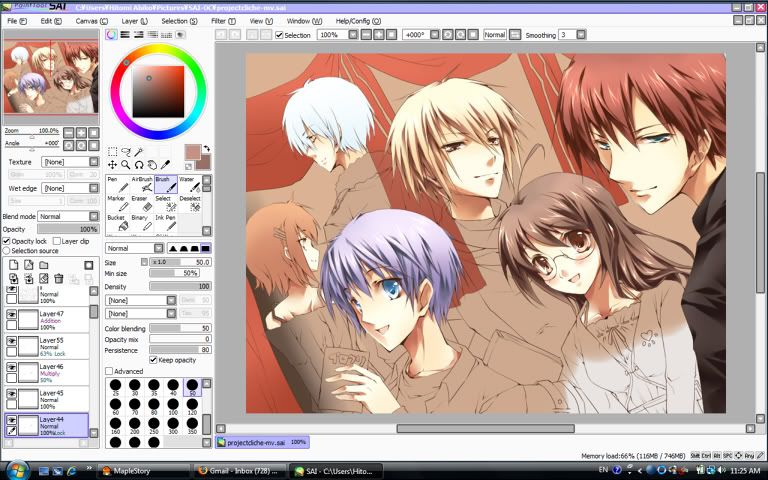Activate the move layer tool
Image resolution: width=768 pixels, height=480 pixels.
click(x=112, y=165)
